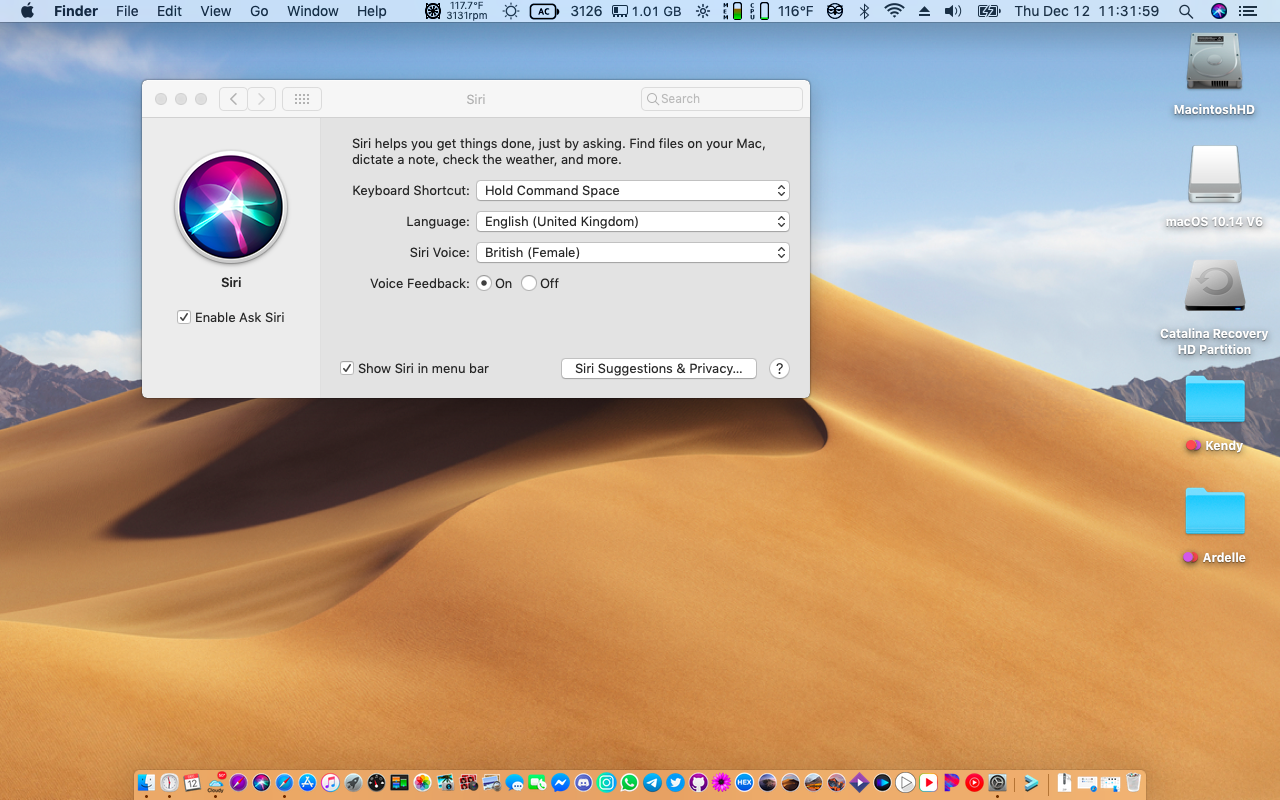The image size is (1280, 800).
Task: Click the battery status in menu bar
Action: tap(988, 11)
